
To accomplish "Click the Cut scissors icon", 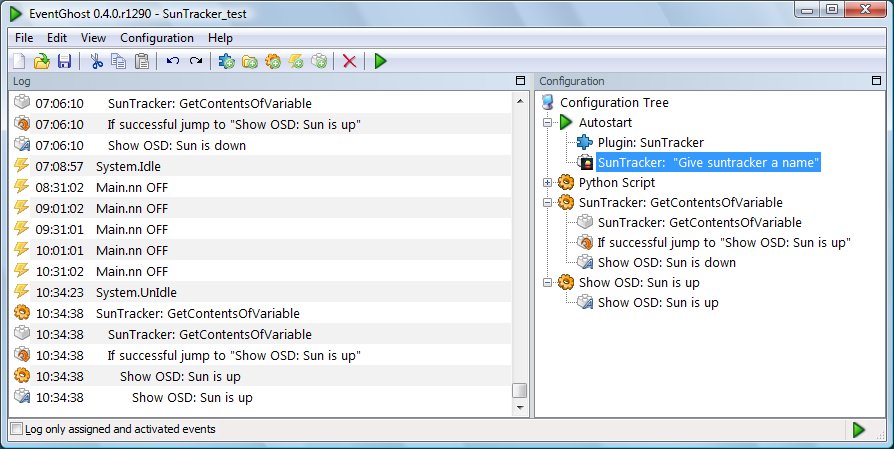I will (96, 61).
